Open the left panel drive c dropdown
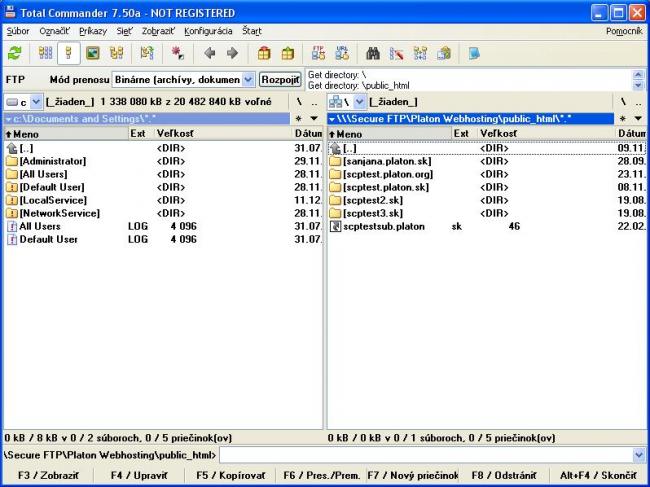Screen dimensions: 650x487 [x=36, y=102]
